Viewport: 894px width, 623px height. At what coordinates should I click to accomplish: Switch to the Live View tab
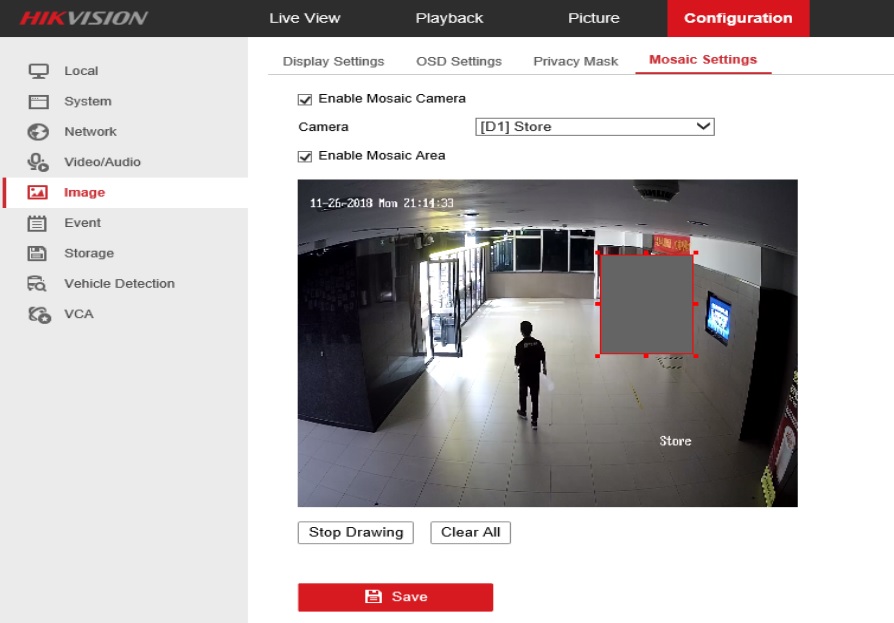(x=304, y=18)
